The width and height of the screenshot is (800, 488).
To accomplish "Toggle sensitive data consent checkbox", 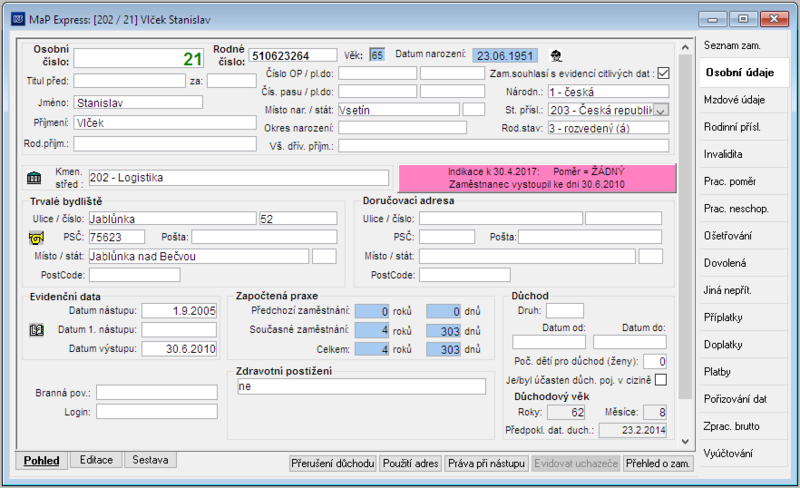I will 663,73.
